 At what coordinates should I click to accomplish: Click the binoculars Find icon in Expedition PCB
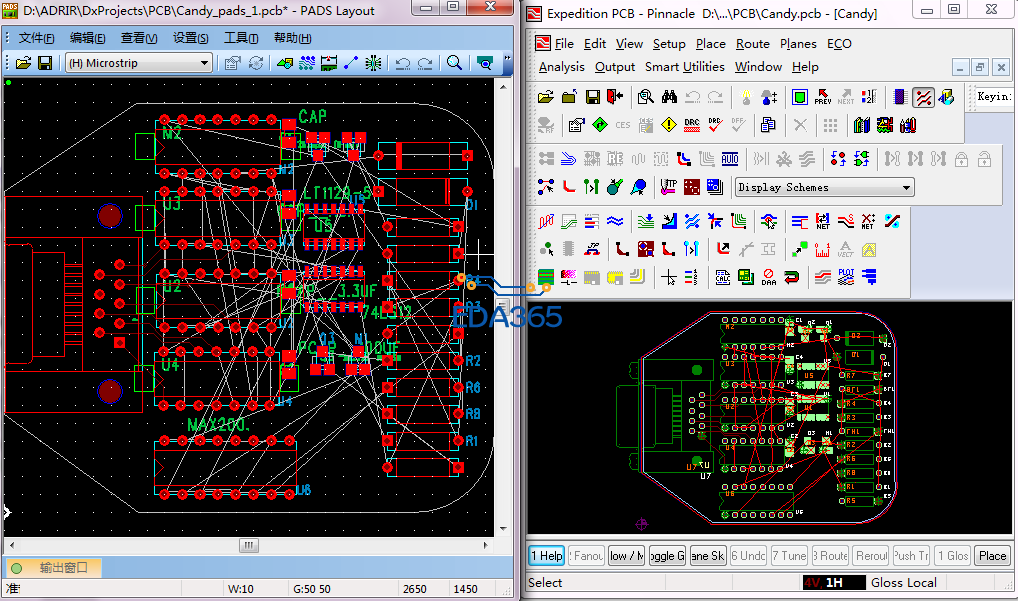tap(669, 97)
